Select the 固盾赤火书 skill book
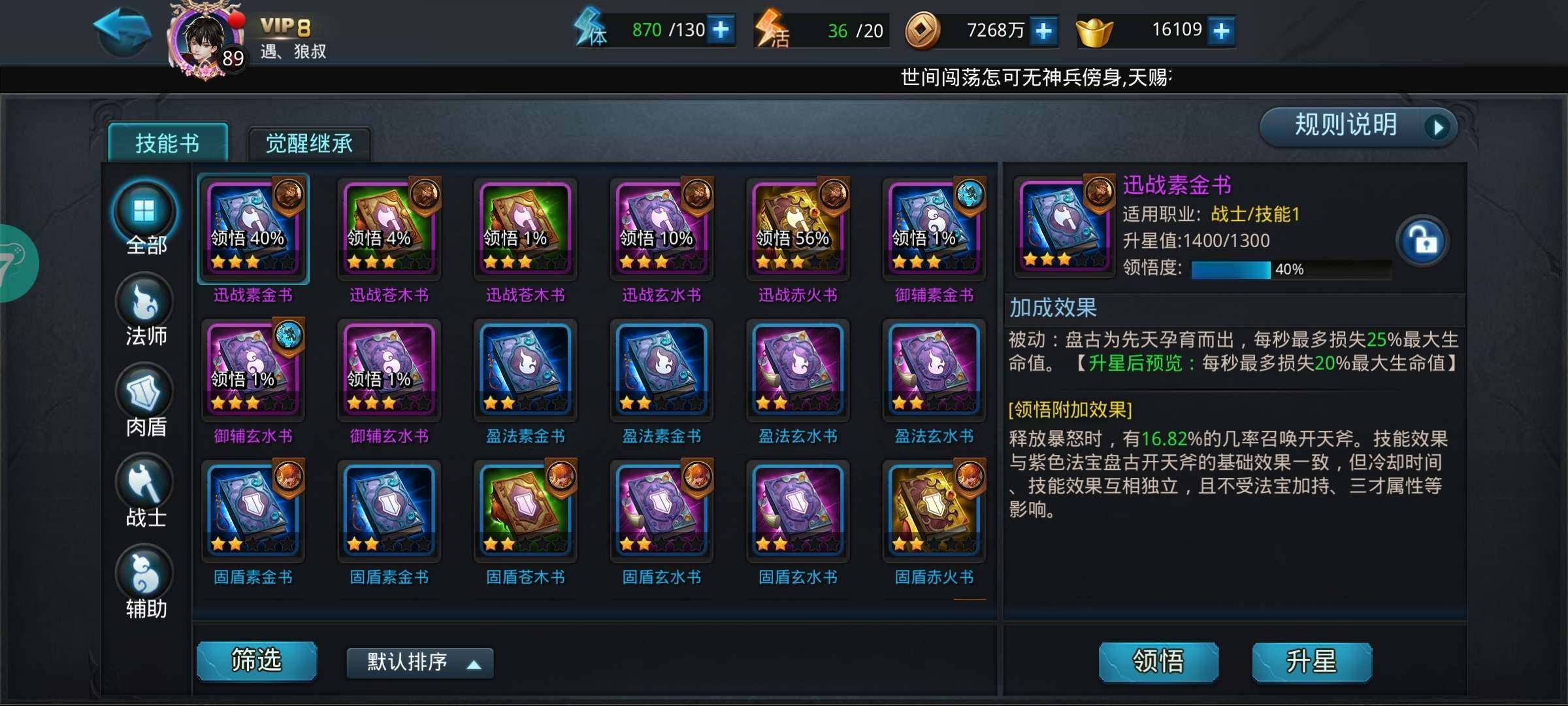 point(934,511)
